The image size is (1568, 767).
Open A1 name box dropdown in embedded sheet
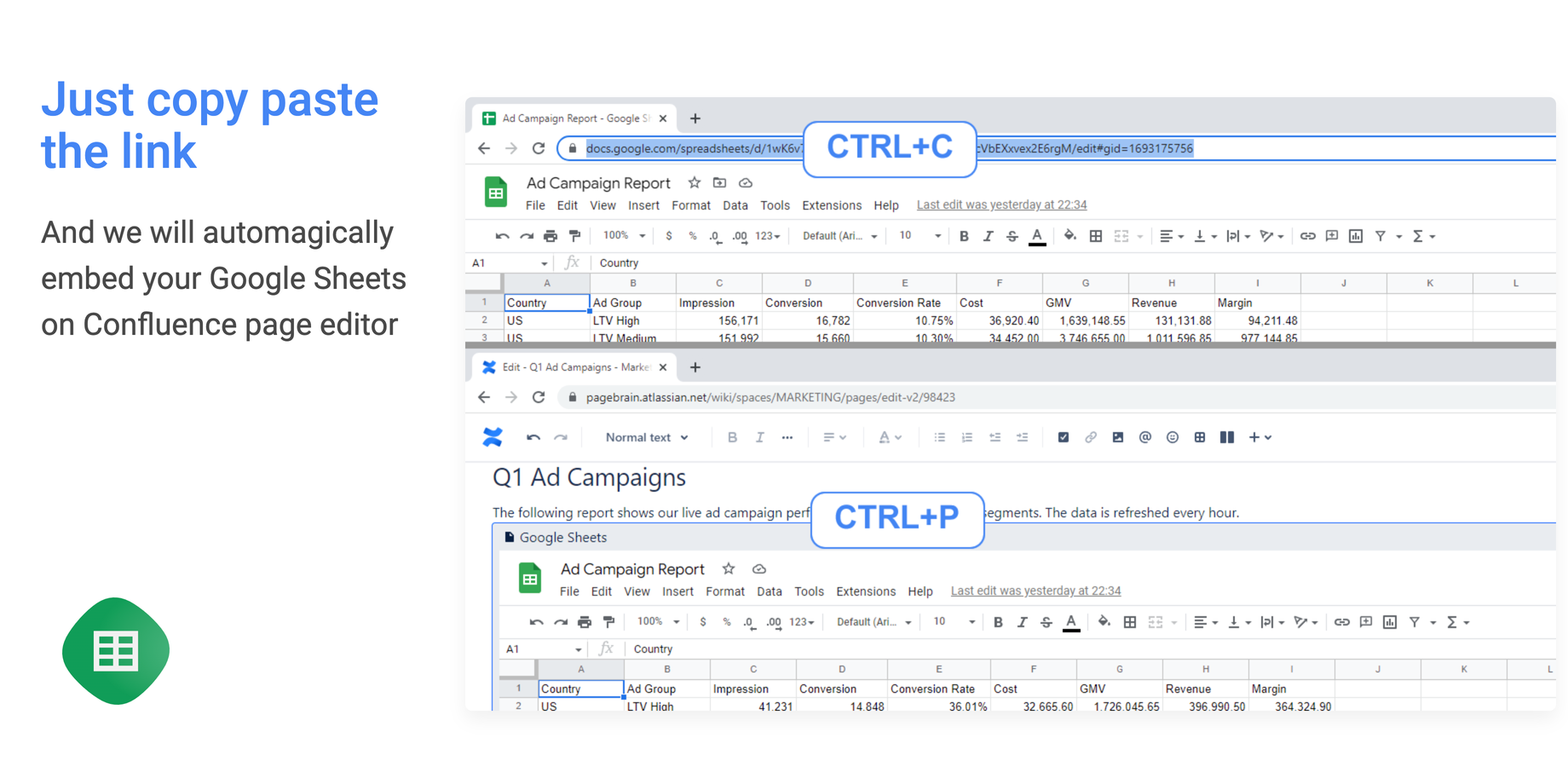point(578,649)
